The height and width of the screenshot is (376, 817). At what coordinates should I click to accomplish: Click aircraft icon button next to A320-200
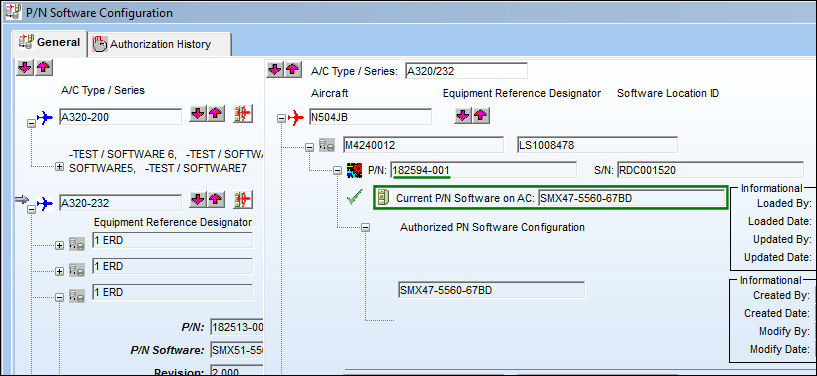pos(243,114)
